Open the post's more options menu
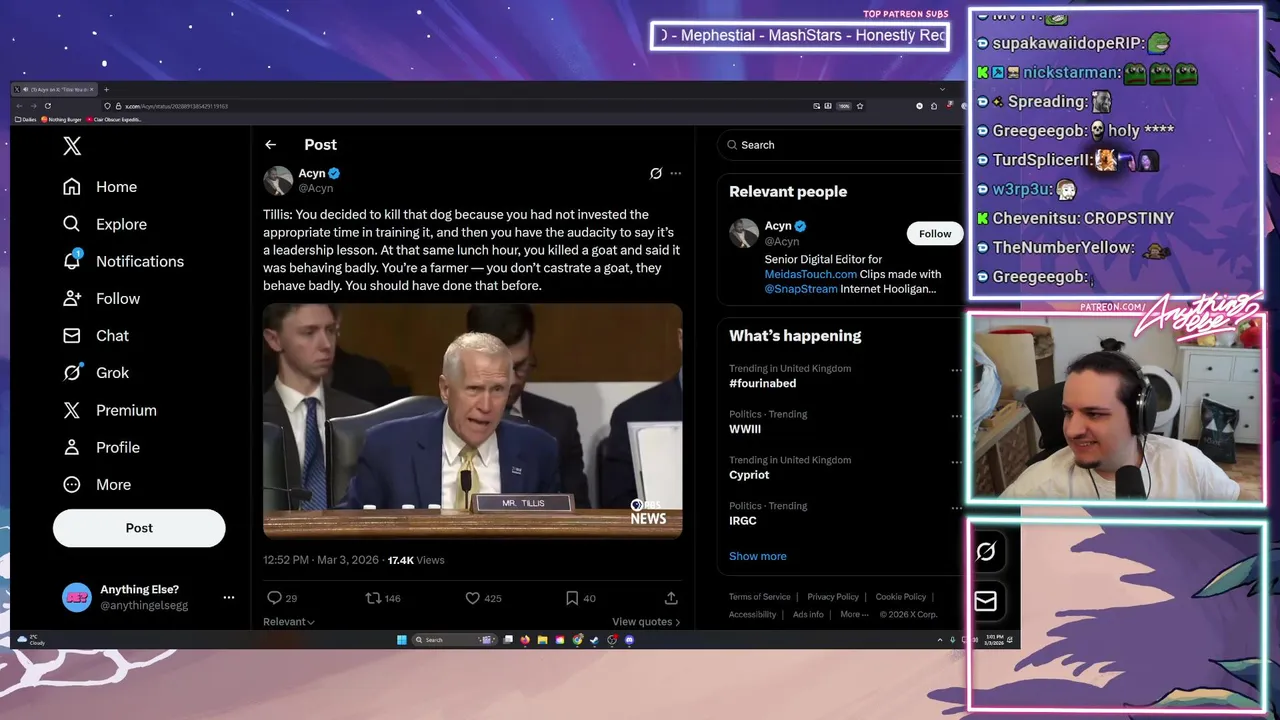Screen dimensions: 1280x720 coord(676,173)
